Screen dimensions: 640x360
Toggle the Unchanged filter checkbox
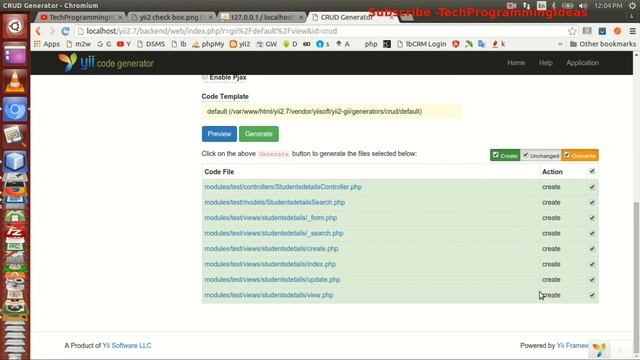coord(526,155)
